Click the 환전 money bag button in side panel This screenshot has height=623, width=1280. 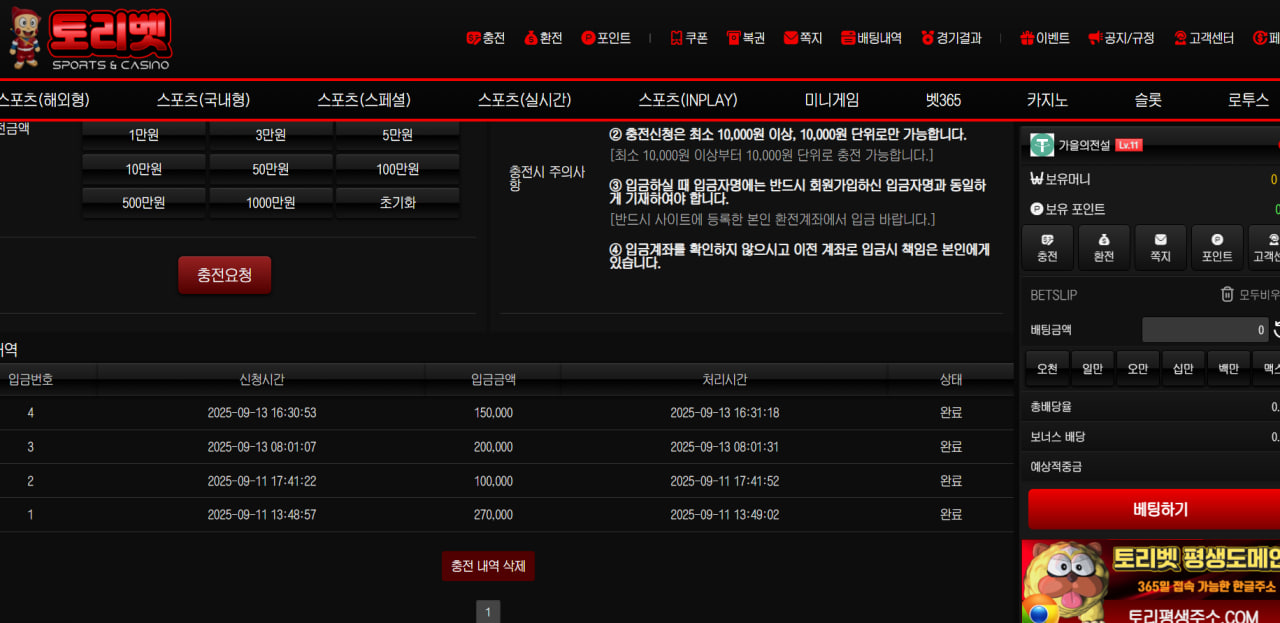pyautogui.click(x=1104, y=247)
